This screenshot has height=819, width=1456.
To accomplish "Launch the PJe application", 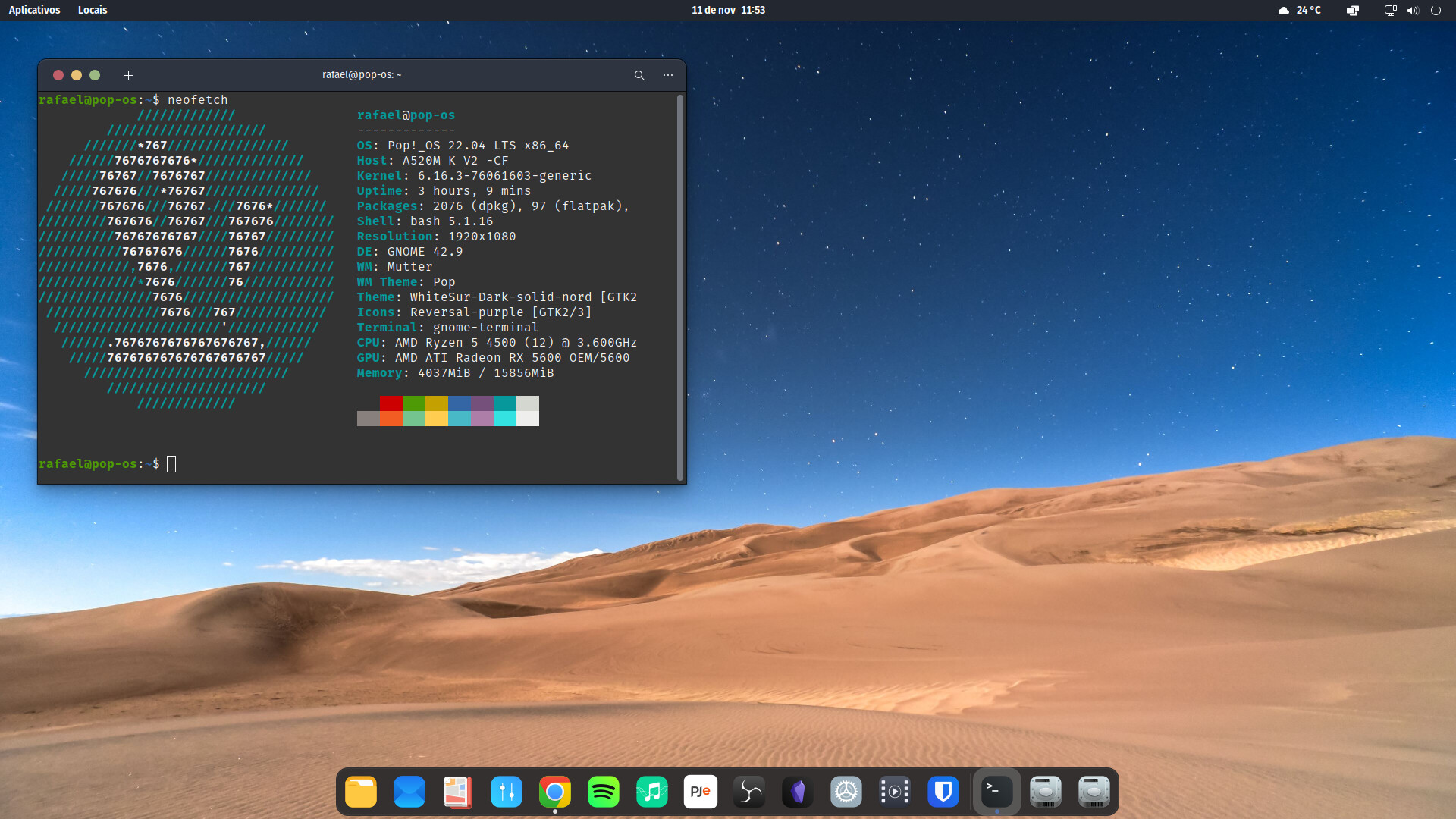I will 700,792.
